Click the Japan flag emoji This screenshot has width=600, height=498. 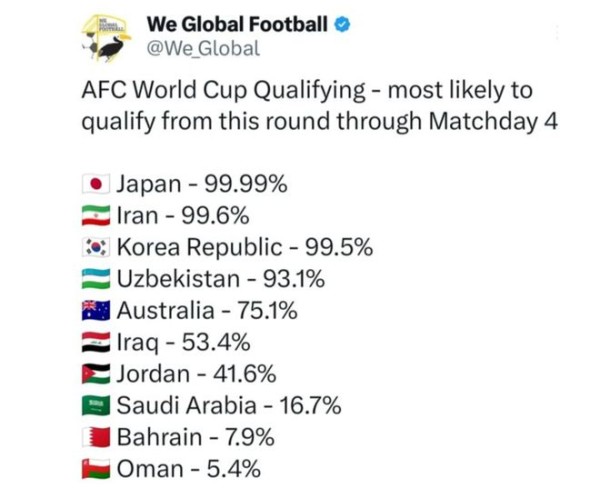click(95, 184)
